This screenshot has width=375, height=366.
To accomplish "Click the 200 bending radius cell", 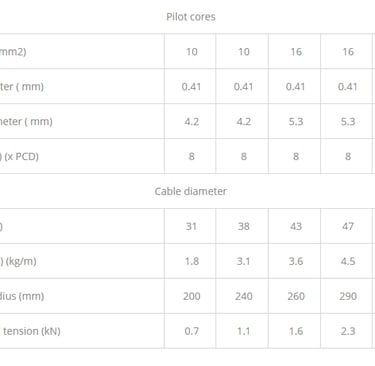I will [x=191, y=296].
